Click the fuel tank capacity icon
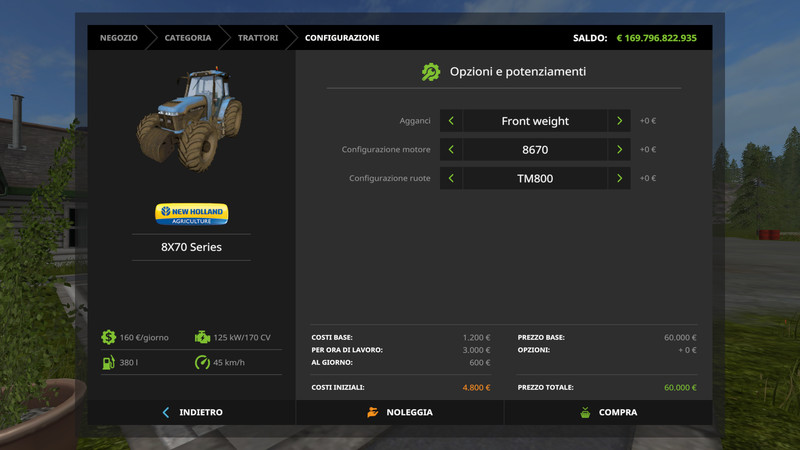800x450 pixels. 108,362
